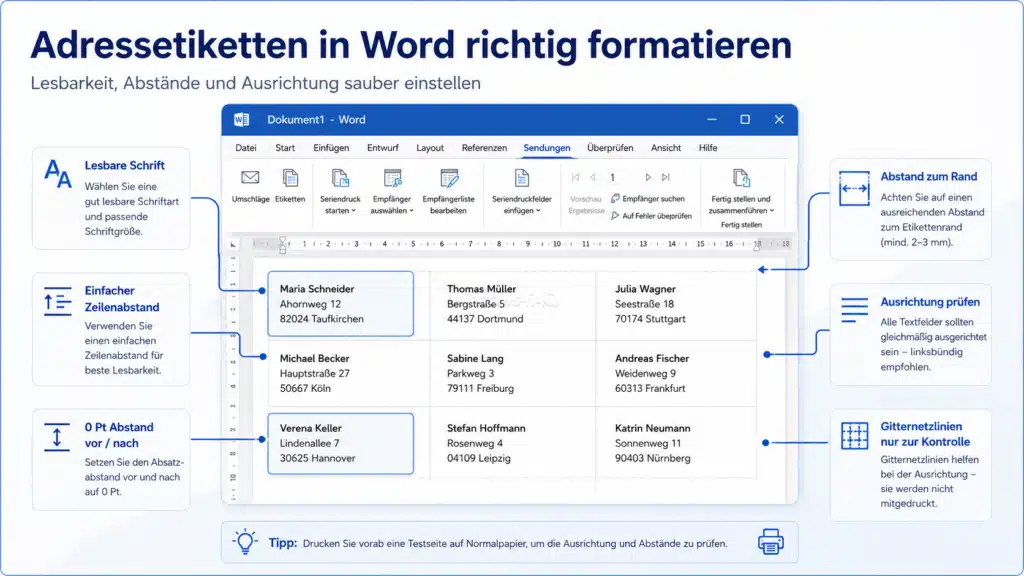The height and width of the screenshot is (576, 1024).
Task: Switch to the Start tab
Action: [285, 148]
